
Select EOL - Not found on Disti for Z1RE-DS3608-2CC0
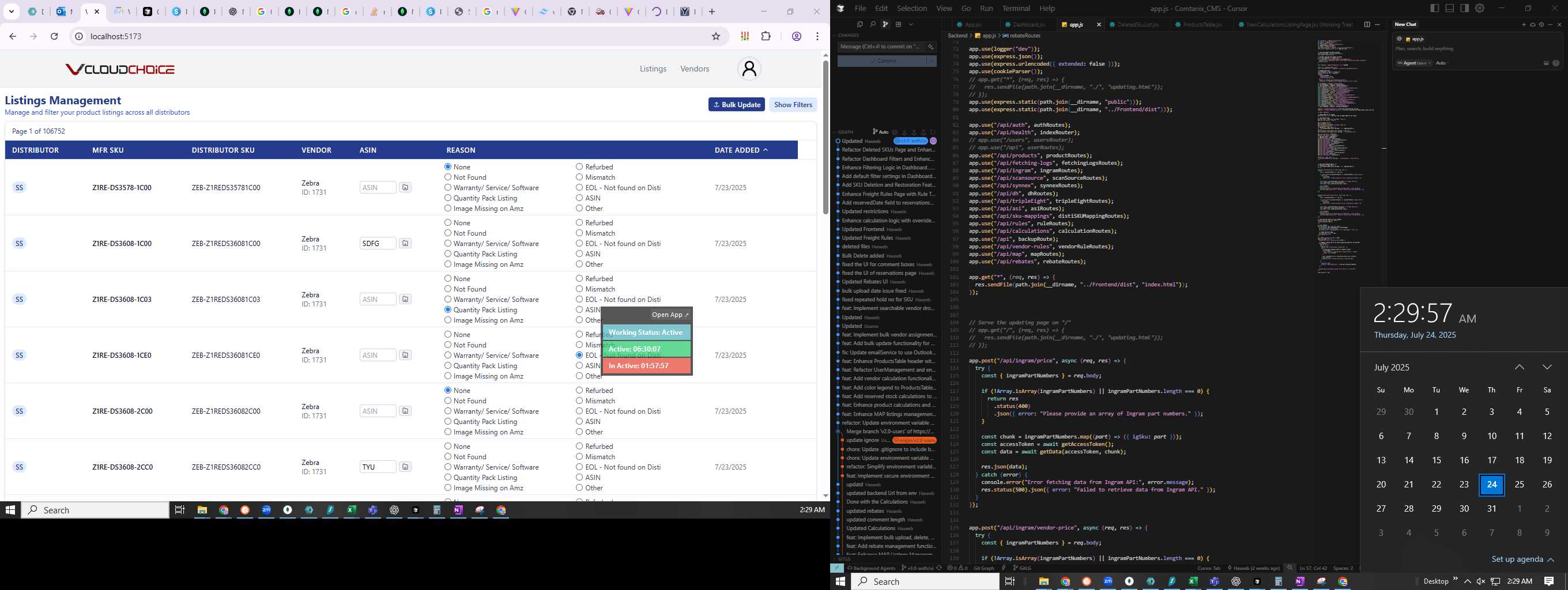pos(579,467)
